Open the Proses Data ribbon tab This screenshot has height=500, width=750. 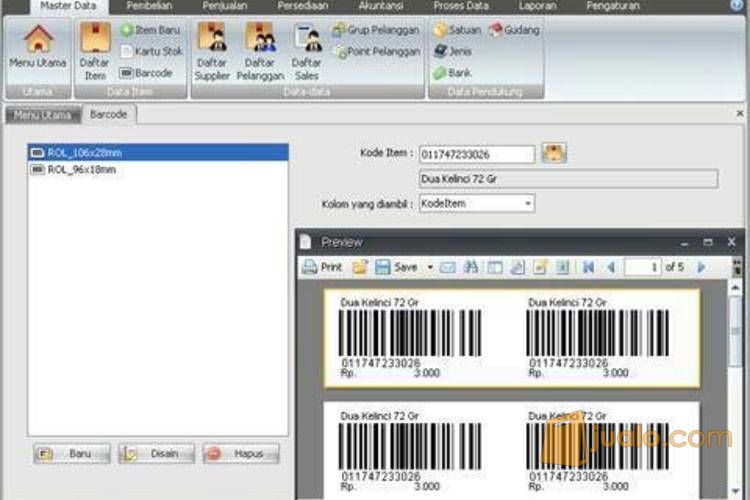pyautogui.click(x=461, y=6)
